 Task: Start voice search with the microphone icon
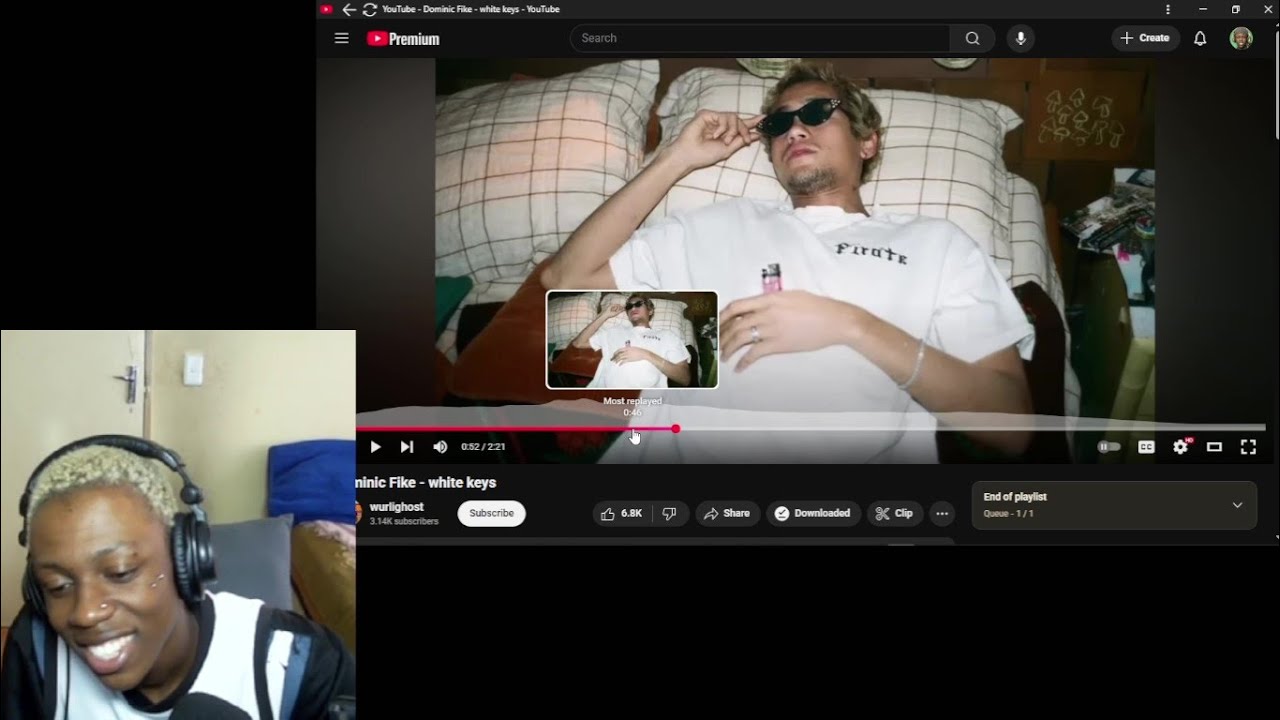1020,38
